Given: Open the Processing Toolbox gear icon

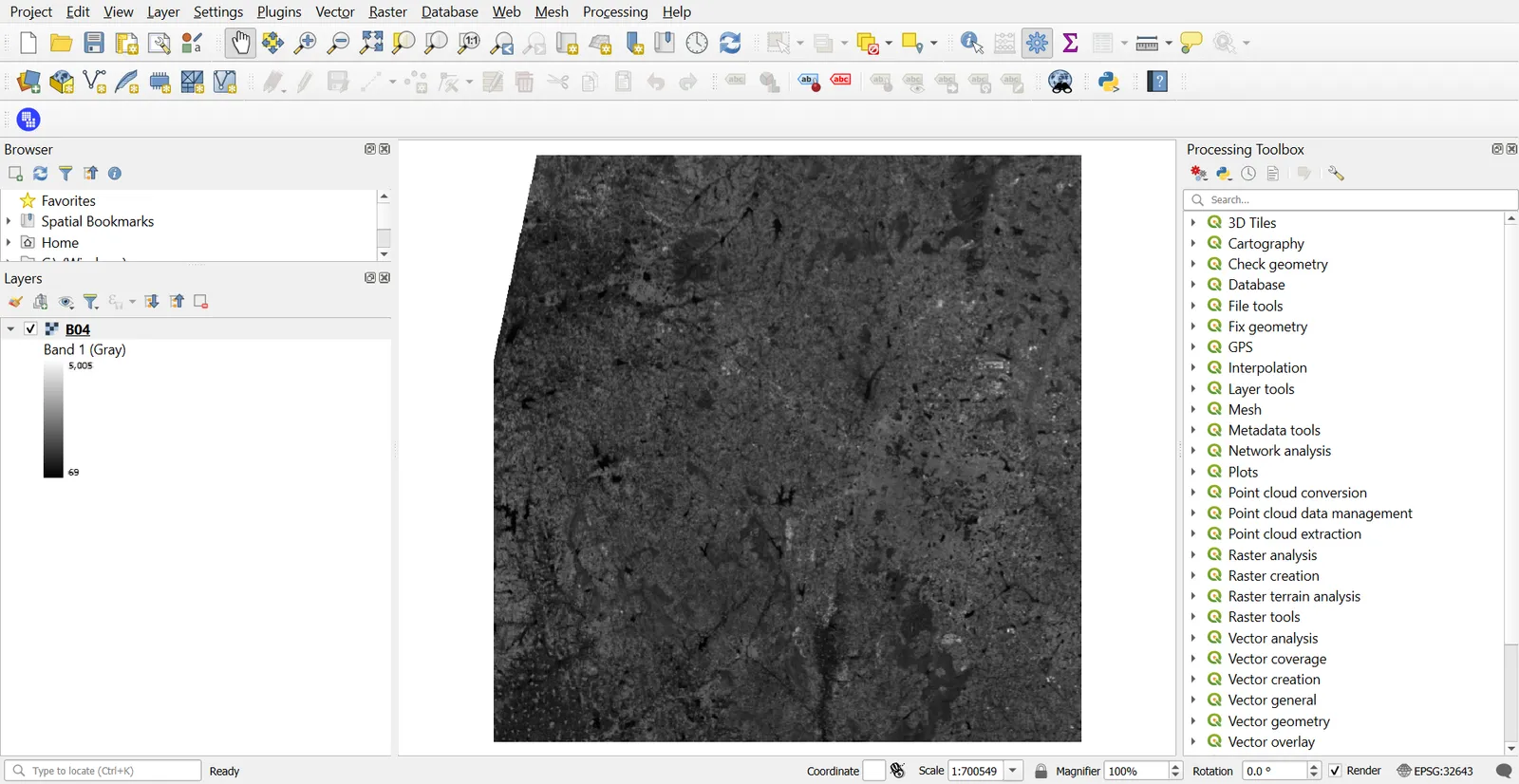Looking at the screenshot, I should [x=1037, y=43].
